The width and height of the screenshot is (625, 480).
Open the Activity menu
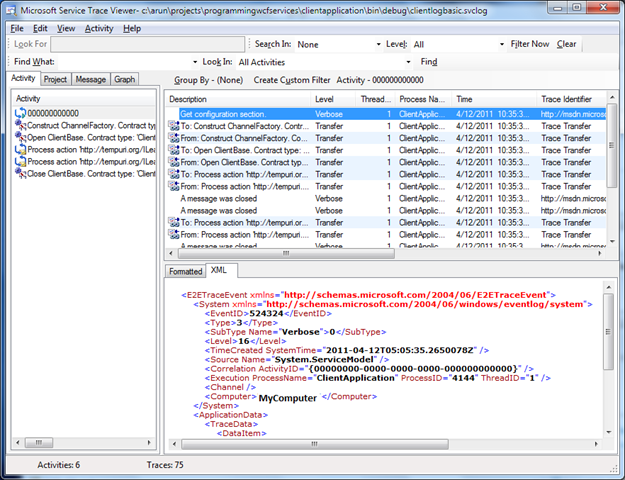(x=99, y=29)
